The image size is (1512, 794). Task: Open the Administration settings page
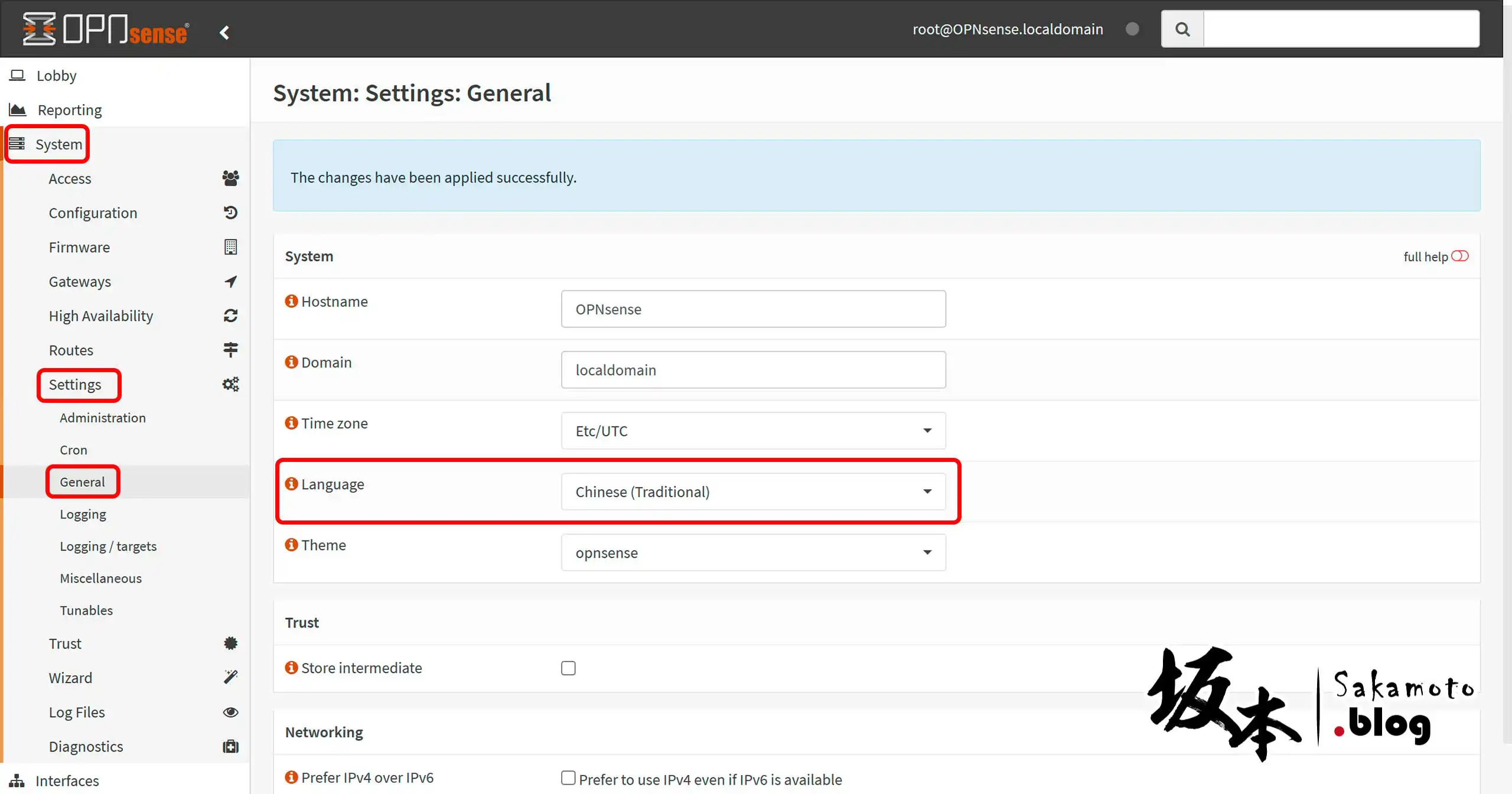(x=103, y=418)
